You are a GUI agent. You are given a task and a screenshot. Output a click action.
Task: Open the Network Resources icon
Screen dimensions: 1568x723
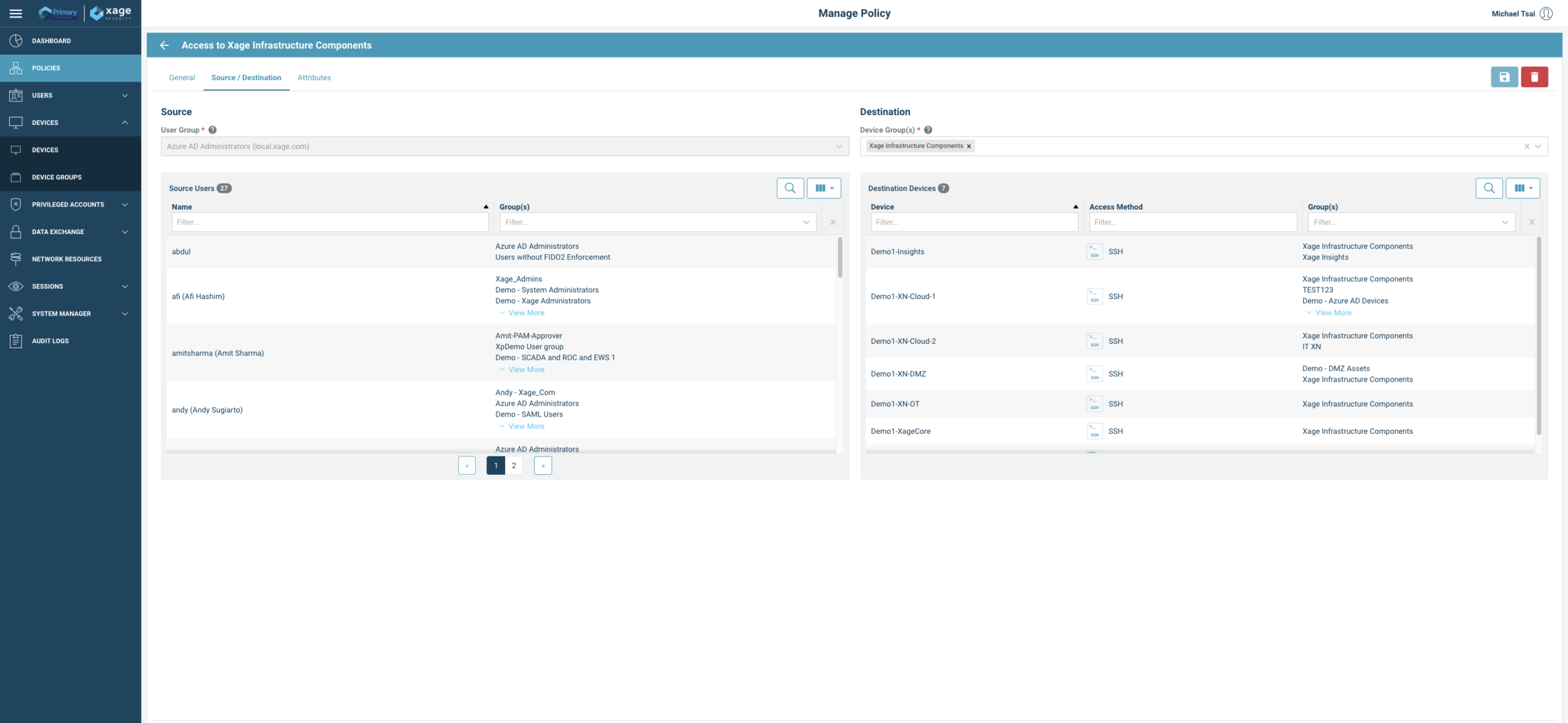pyautogui.click(x=16, y=259)
